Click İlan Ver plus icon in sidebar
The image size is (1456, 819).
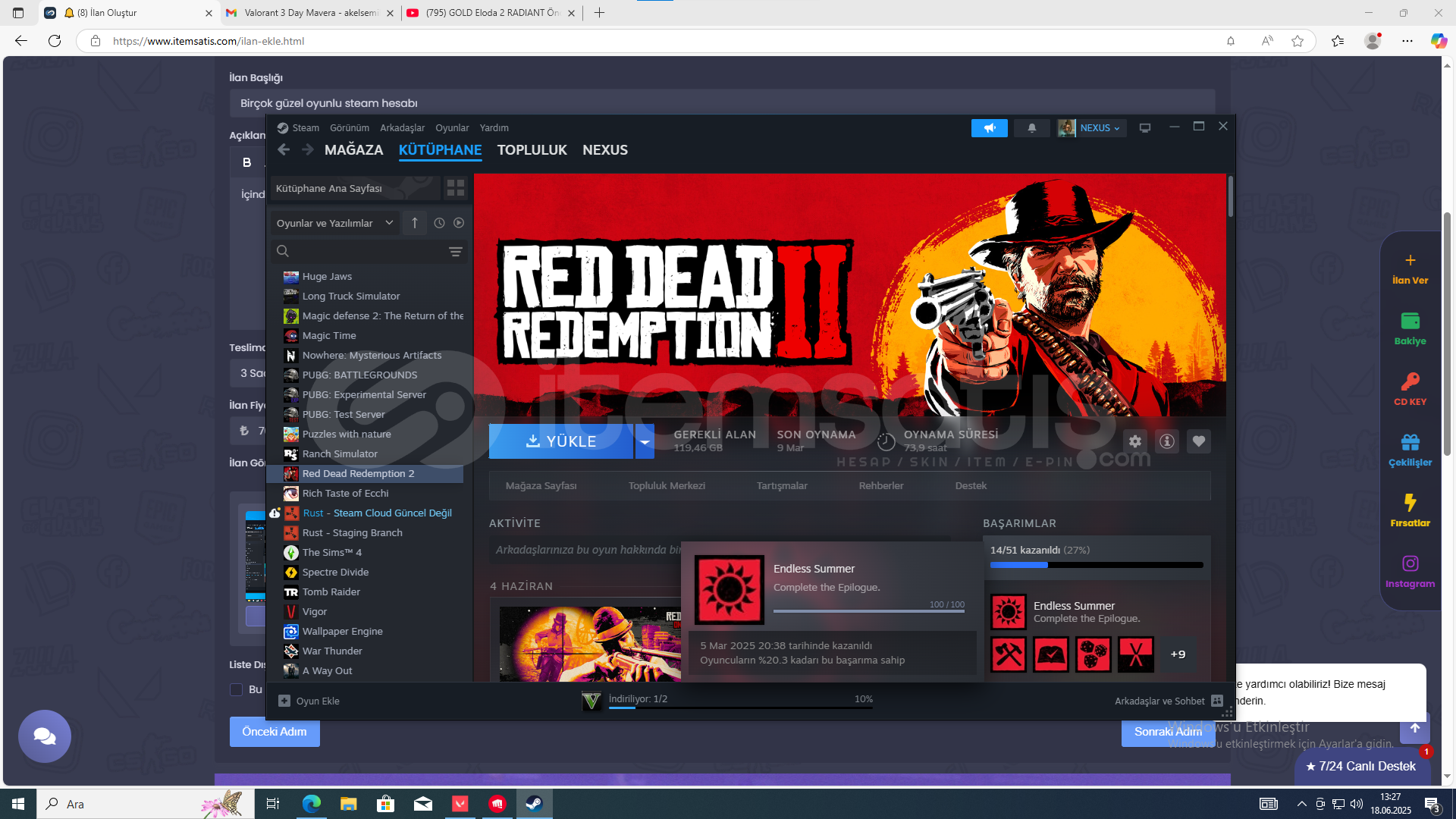[1410, 260]
